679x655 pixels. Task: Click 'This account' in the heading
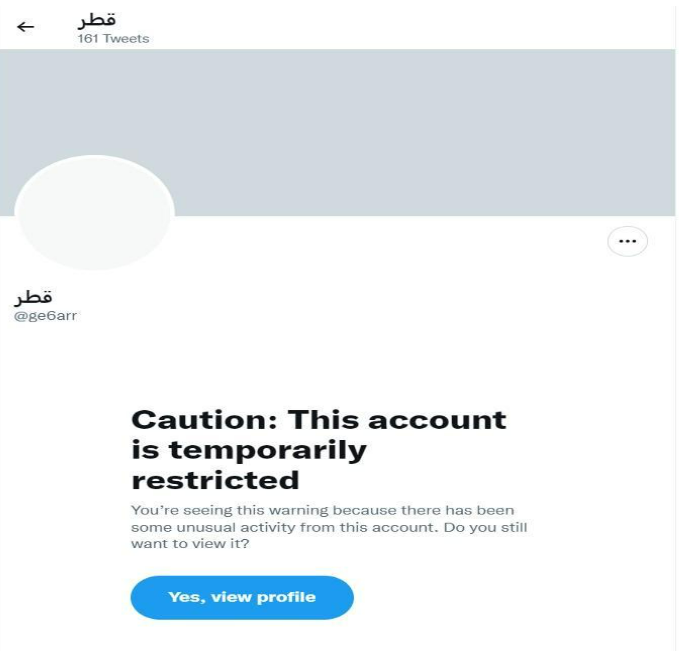[397, 420]
